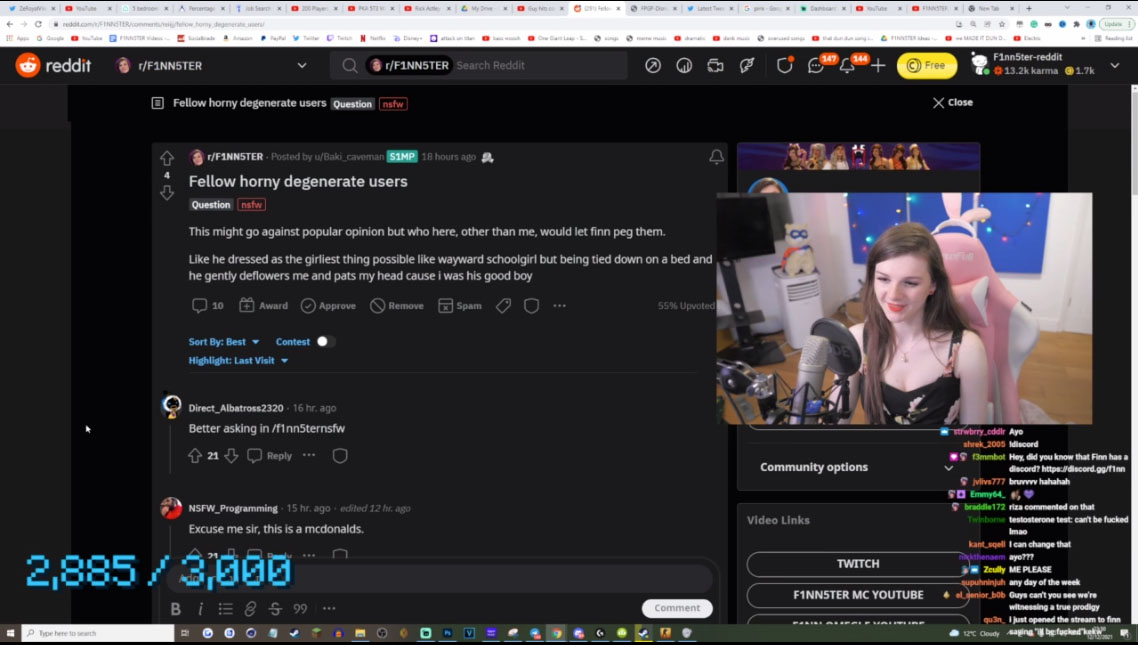
Task: Open the post's three-dot more options
Action: point(560,305)
